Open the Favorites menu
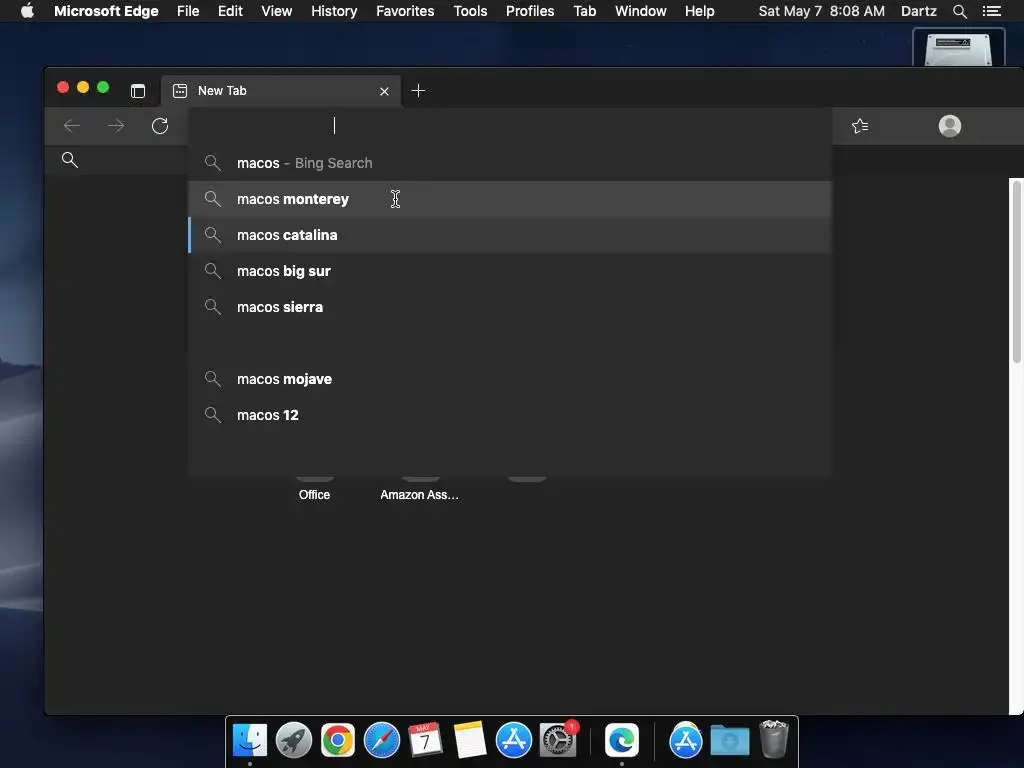The width and height of the screenshot is (1024, 768). click(405, 11)
